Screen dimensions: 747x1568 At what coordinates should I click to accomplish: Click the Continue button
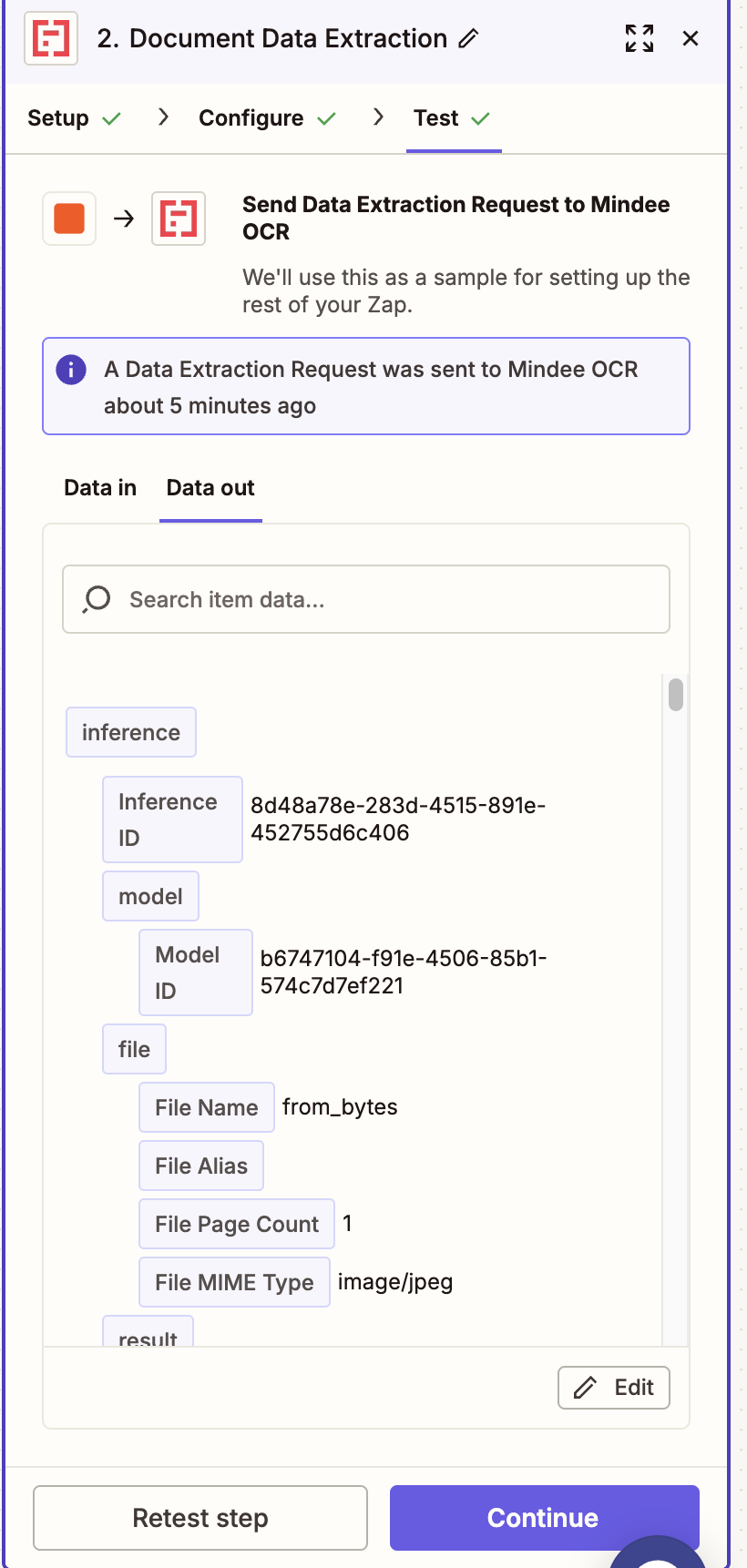(x=545, y=1518)
